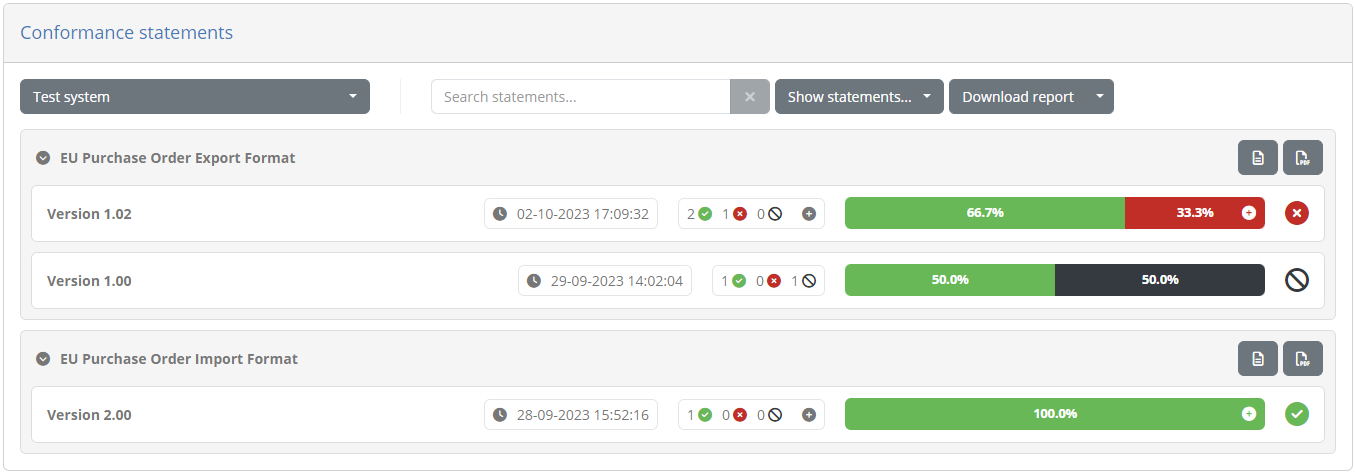The height and width of the screenshot is (475, 1355).
Task: Expand progress bar plus icon for Version 2.00
Action: click(x=1248, y=414)
